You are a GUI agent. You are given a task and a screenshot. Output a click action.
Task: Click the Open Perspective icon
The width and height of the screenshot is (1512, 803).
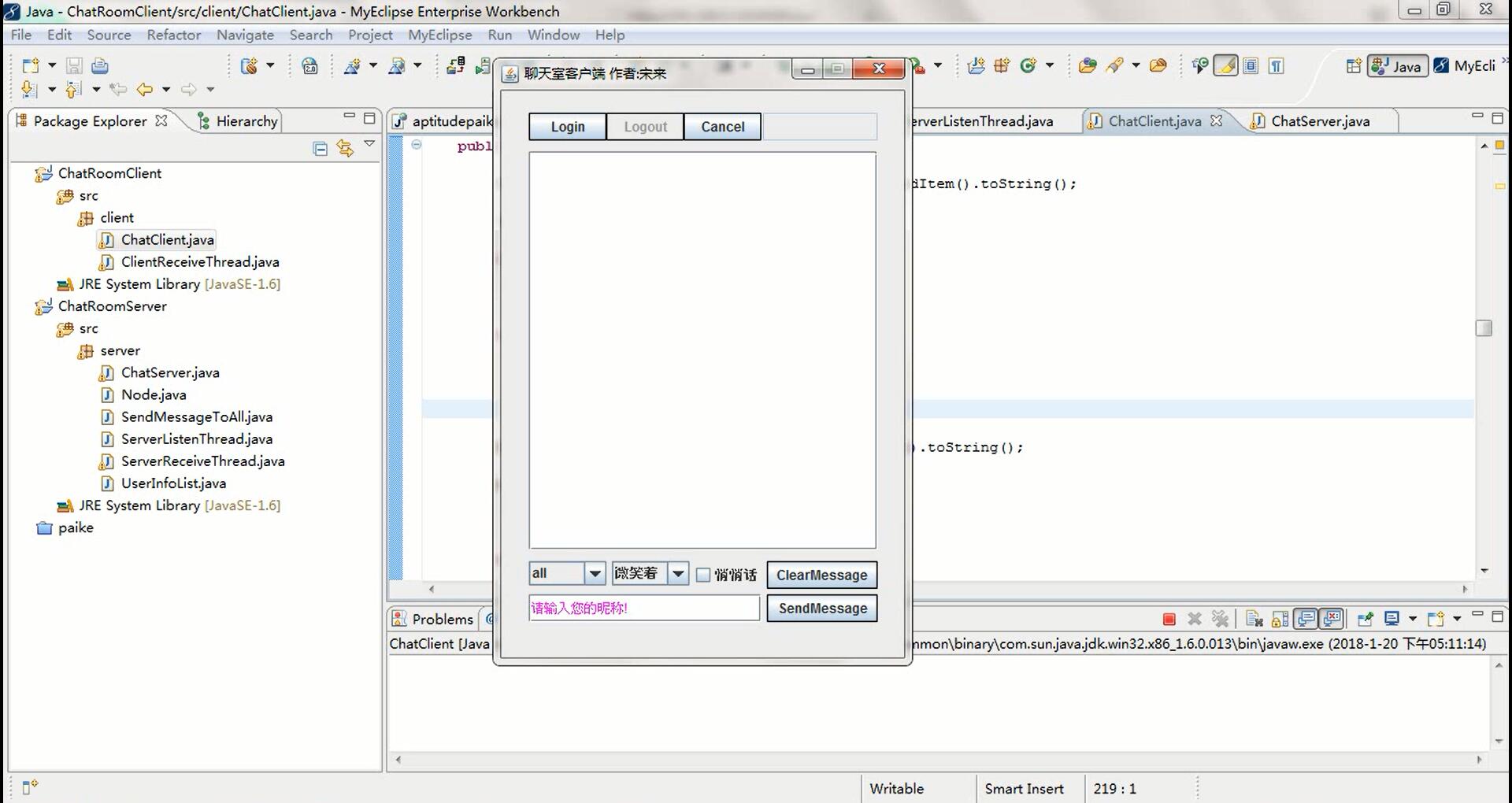click(x=1354, y=66)
